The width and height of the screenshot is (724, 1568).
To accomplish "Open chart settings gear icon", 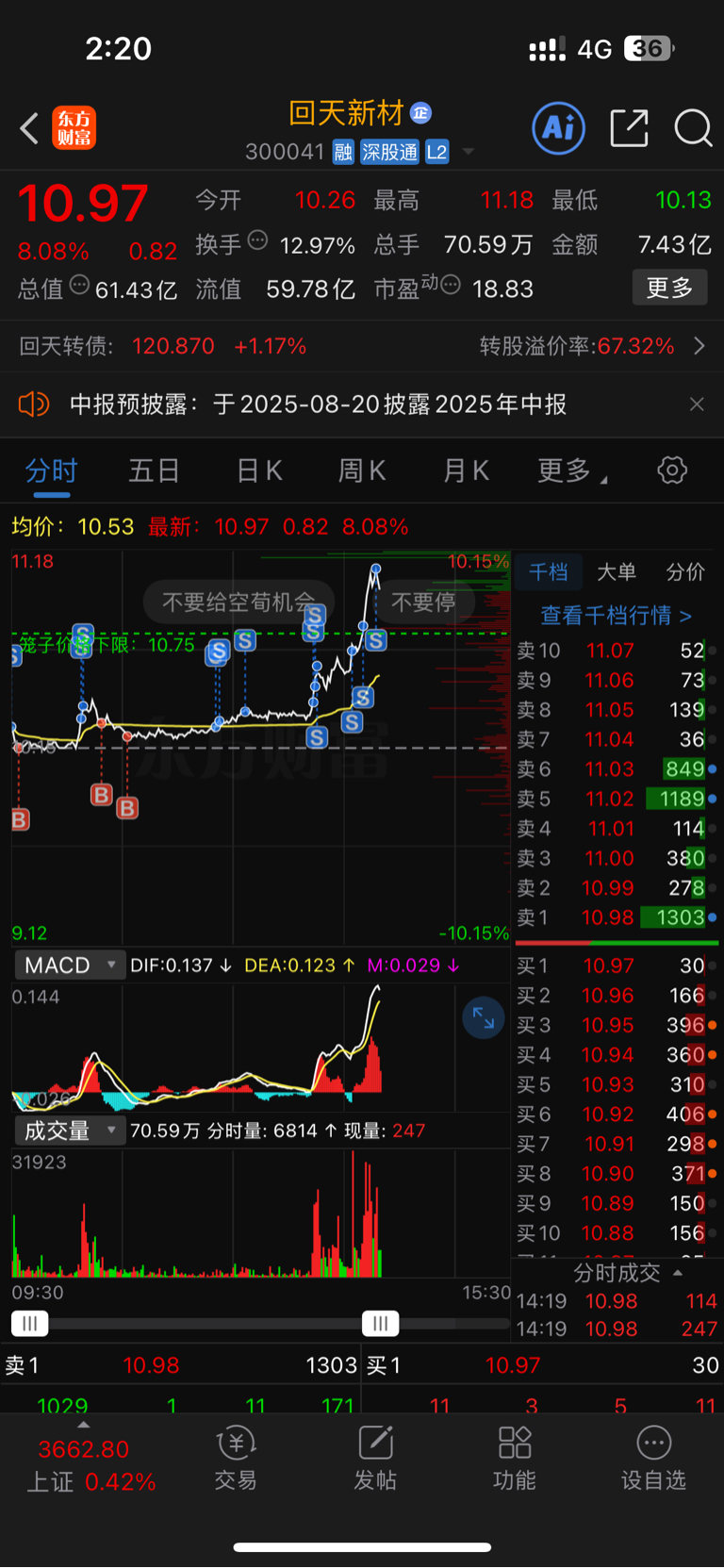I will (672, 470).
